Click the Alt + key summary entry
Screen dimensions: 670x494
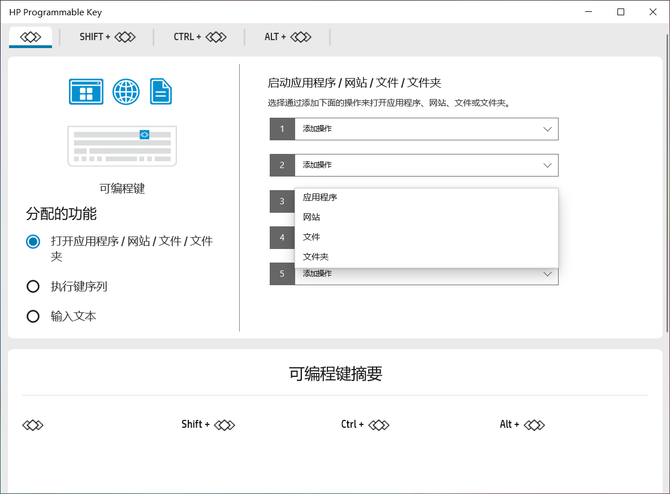[x=522, y=425]
